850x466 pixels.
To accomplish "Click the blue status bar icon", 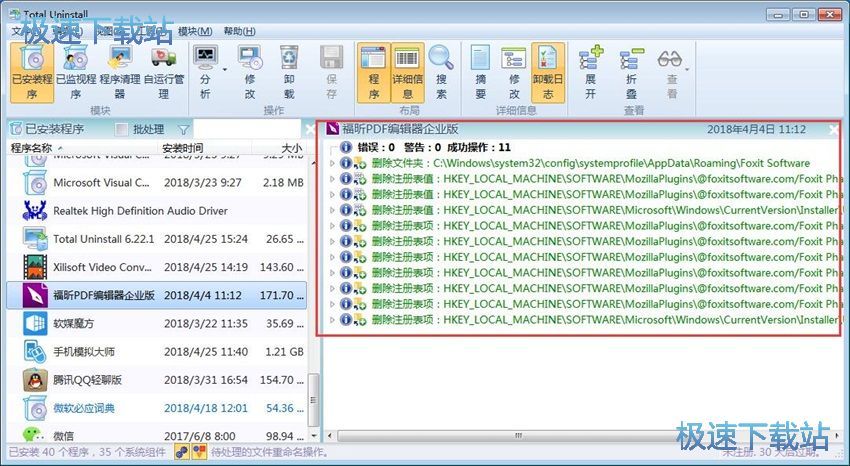I will pyautogui.click(x=182, y=451).
